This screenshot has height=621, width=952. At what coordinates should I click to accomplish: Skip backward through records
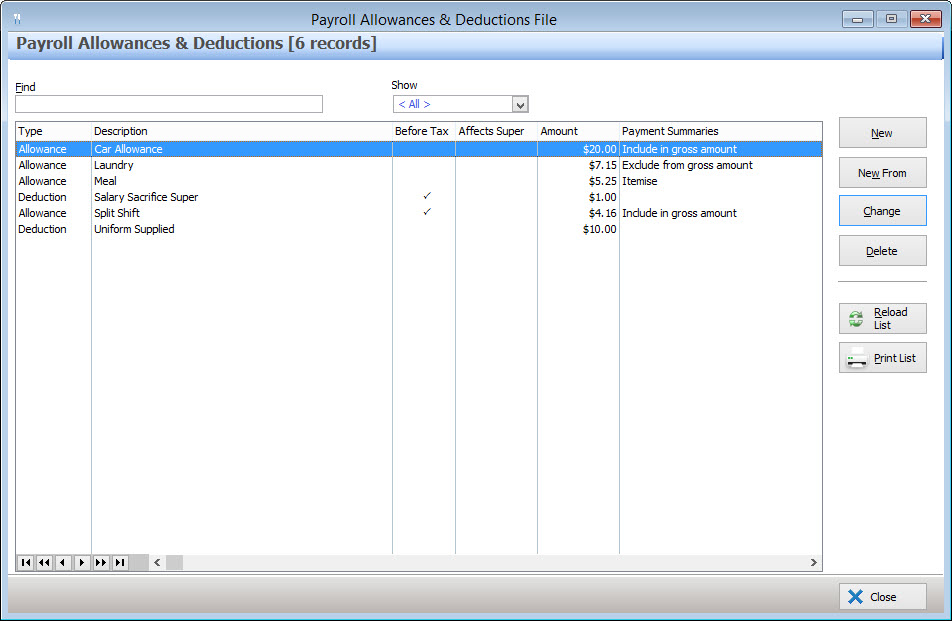coord(43,562)
